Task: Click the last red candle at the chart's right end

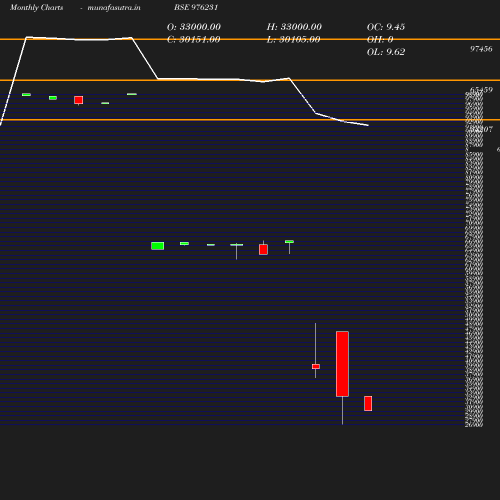Action: (368, 403)
